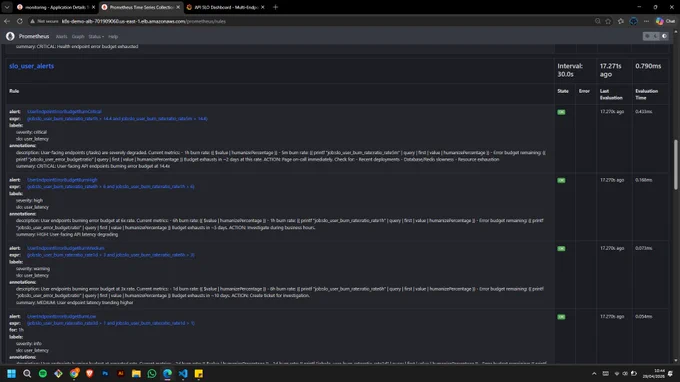Open browser settings and more menu
The width and height of the screenshot is (680, 382).
[x=646, y=21]
